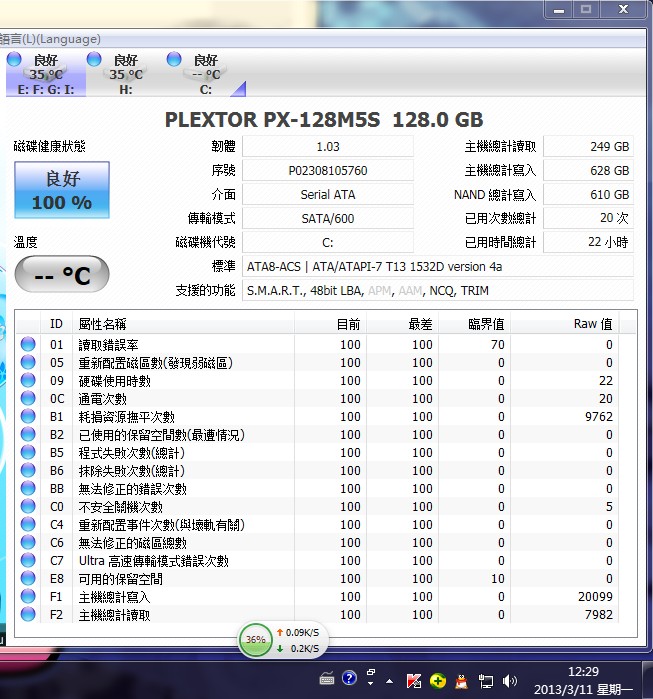Click status circle for attribute 05
Screen dimensions: 653x699
(x=28, y=362)
